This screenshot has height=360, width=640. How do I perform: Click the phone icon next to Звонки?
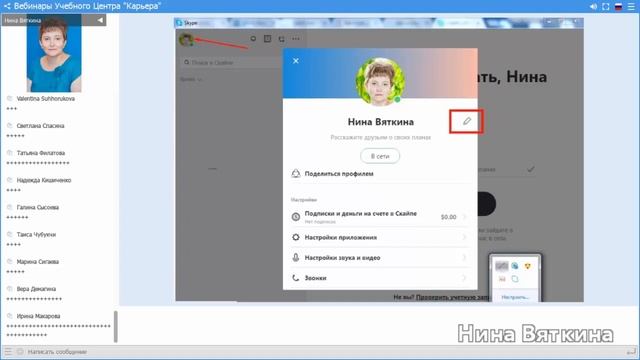tap(296, 278)
